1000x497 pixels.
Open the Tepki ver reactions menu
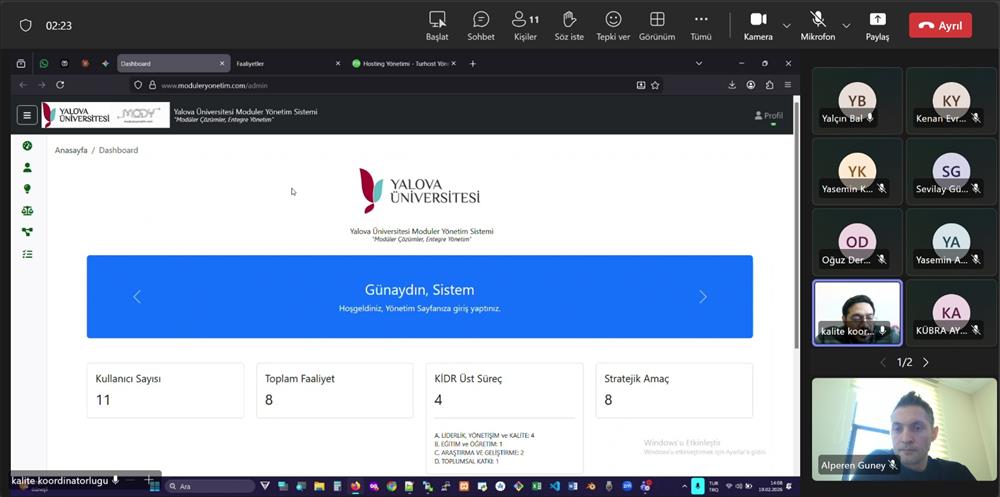pos(613,24)
